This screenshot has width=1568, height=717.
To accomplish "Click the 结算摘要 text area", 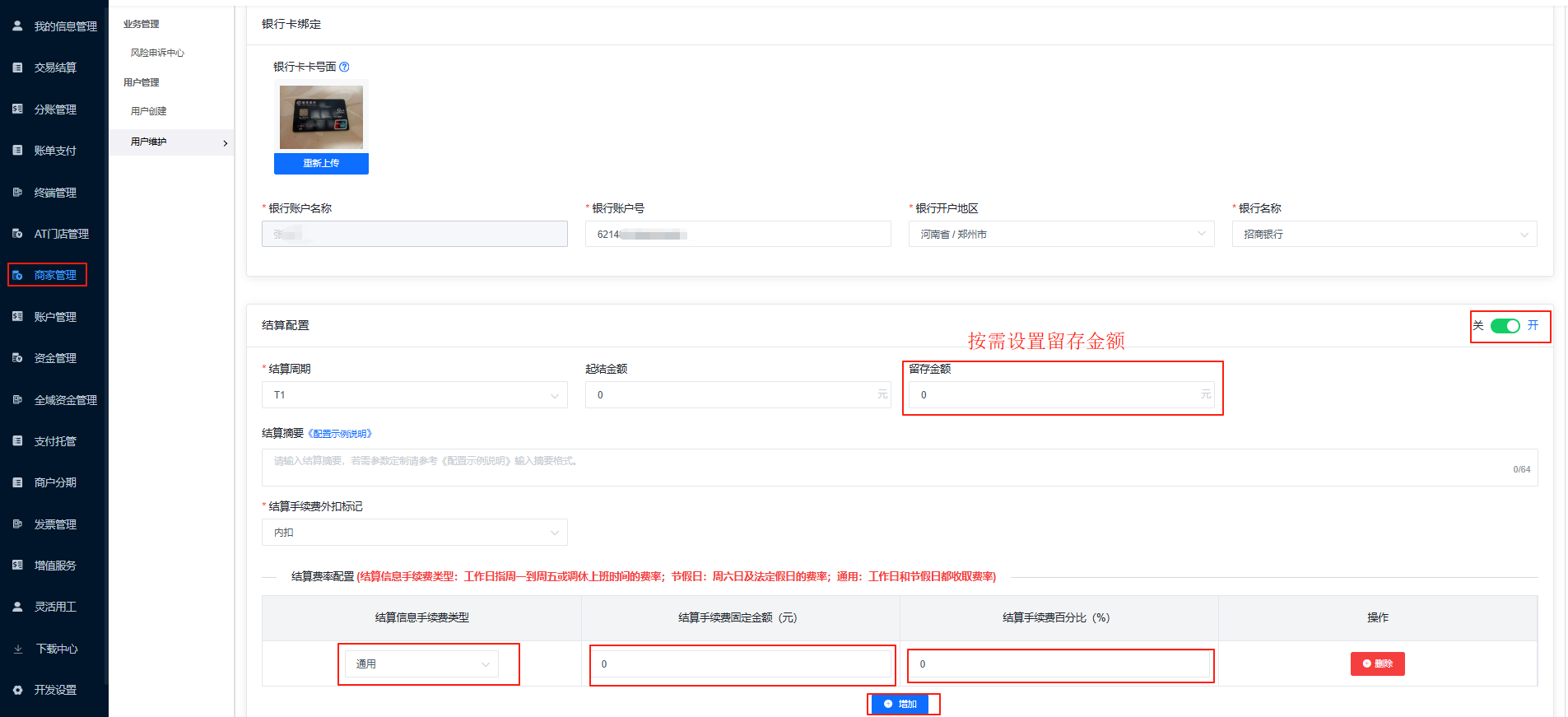I will tap(900, 468).
